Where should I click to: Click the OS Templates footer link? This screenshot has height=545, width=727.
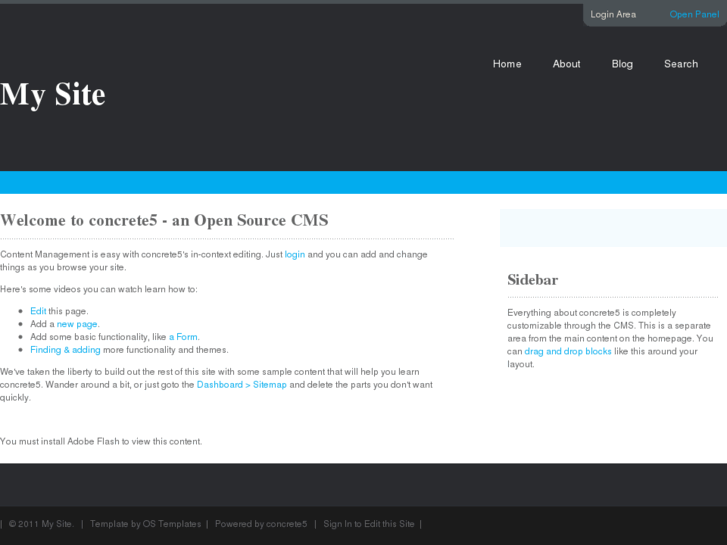tap(172, 524)
